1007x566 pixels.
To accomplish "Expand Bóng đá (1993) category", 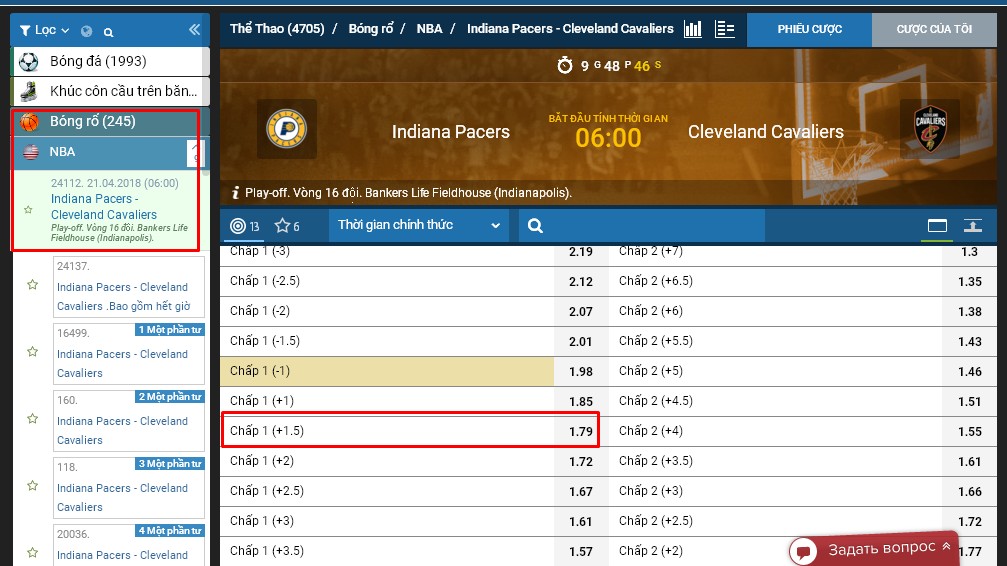I will pyautogui.click(x=110, y=62).
